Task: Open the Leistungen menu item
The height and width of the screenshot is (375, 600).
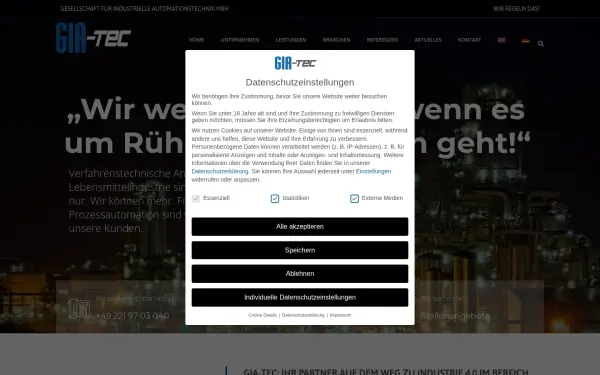Action: (x=291, y=40)
